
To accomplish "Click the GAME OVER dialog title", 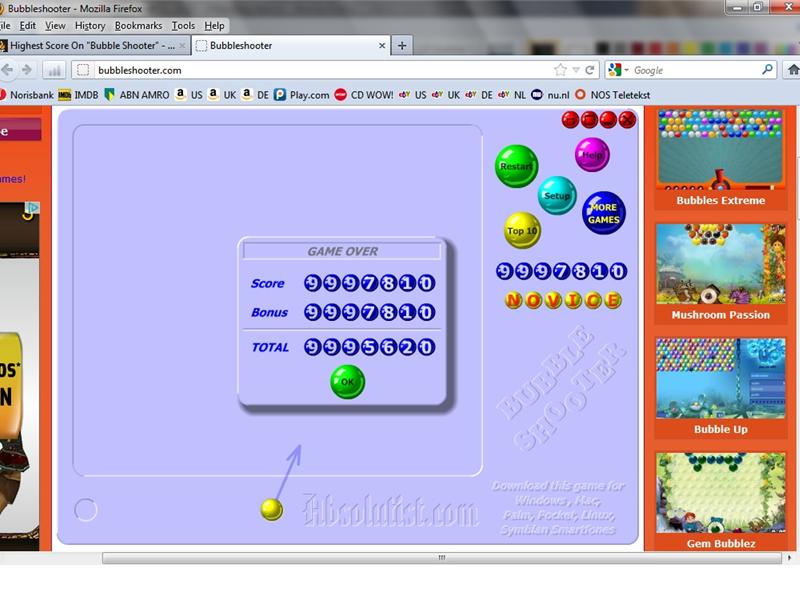I will [x=342, y=251].
